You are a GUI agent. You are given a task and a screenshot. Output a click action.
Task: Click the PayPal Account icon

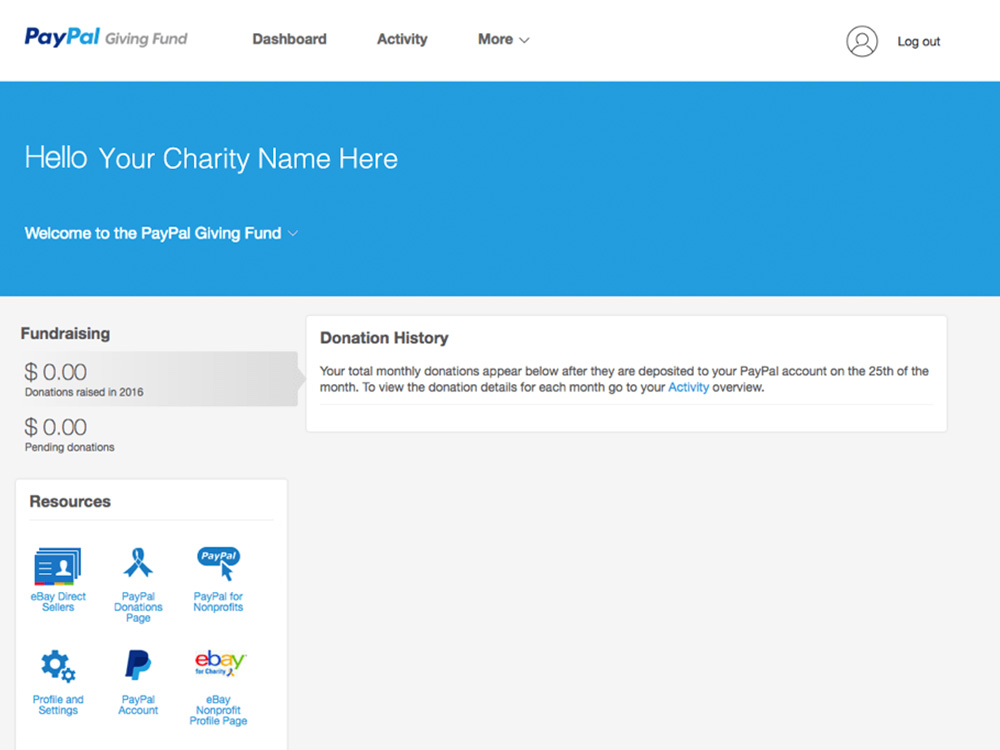138,665
